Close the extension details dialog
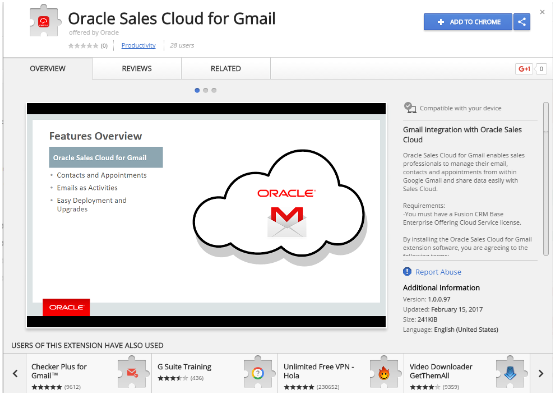The image size is (555, 395). 542,12
